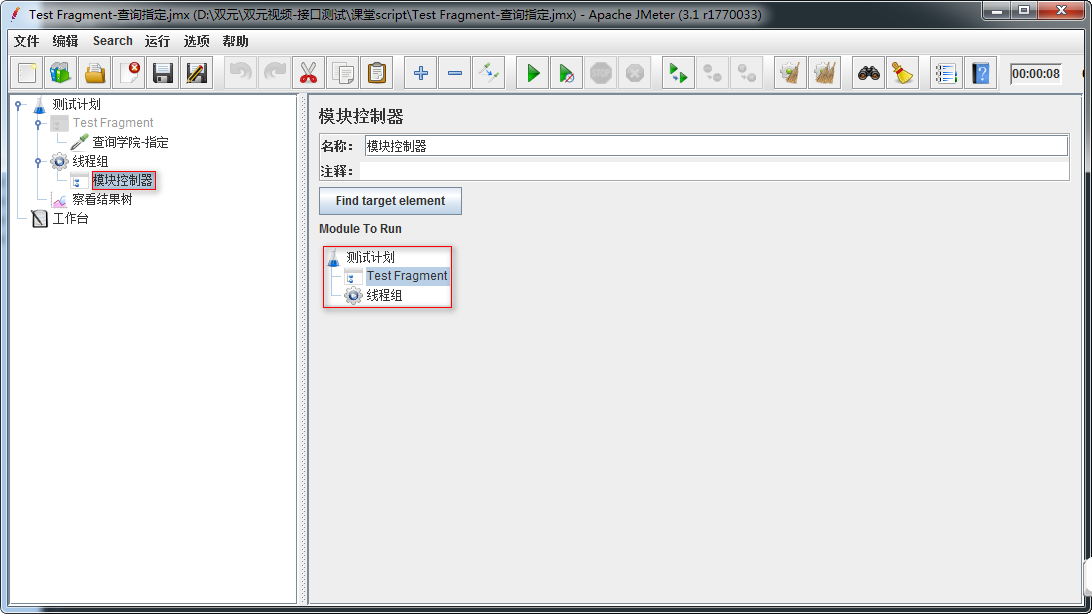
Task: Click the Close test plan icon
Action: click(x=129, y=73)
